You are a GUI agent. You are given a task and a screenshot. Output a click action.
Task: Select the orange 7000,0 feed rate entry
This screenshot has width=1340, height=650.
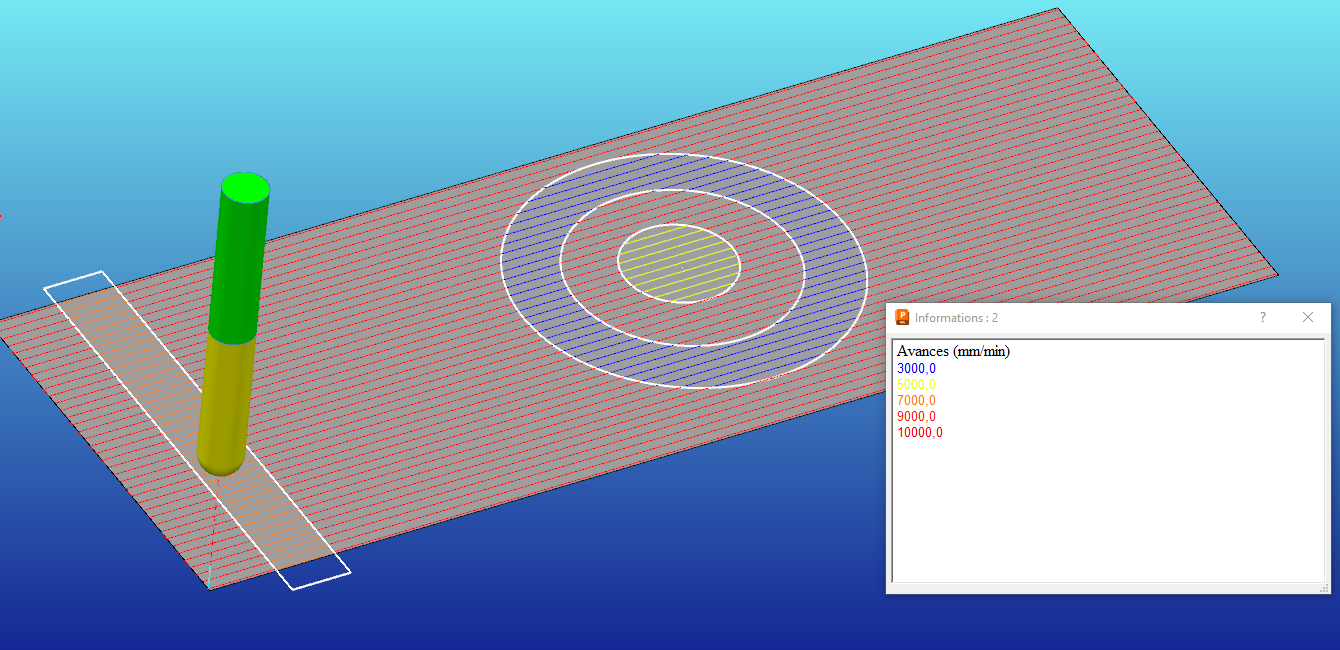tap(916, 401)
